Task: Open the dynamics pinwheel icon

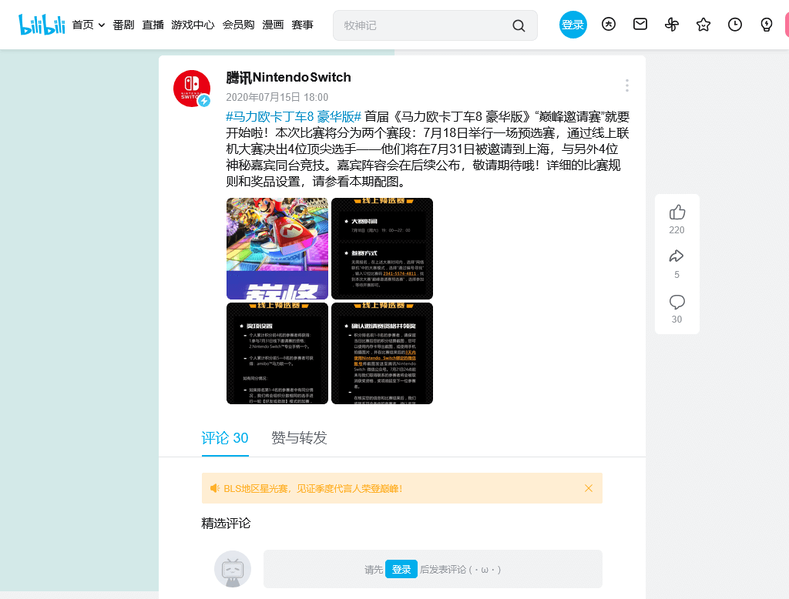Action: click(672, 24)
